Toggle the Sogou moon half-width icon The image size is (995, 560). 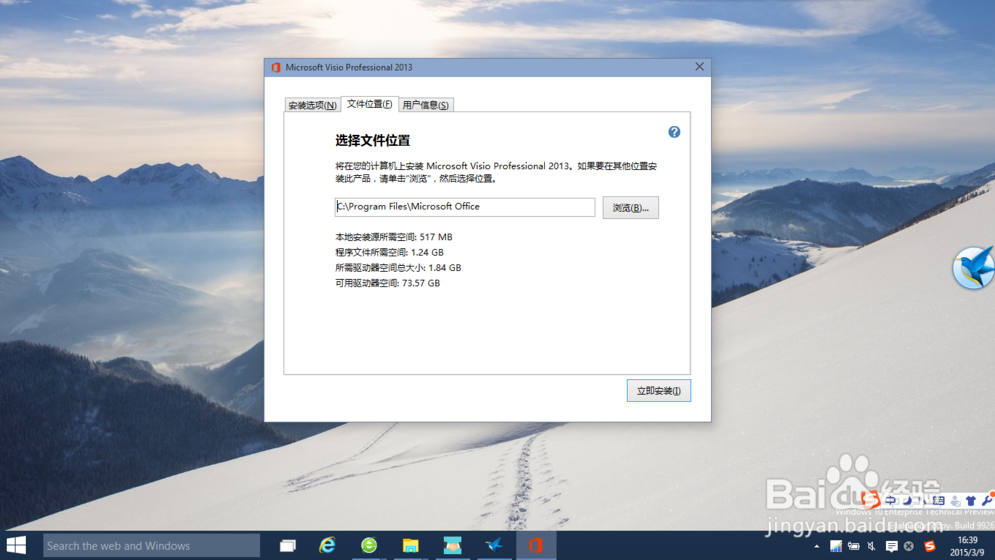(907, 500)
